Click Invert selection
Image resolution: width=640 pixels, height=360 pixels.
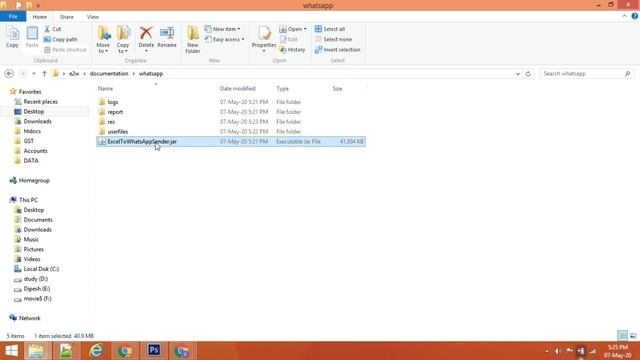coord(338,49)
